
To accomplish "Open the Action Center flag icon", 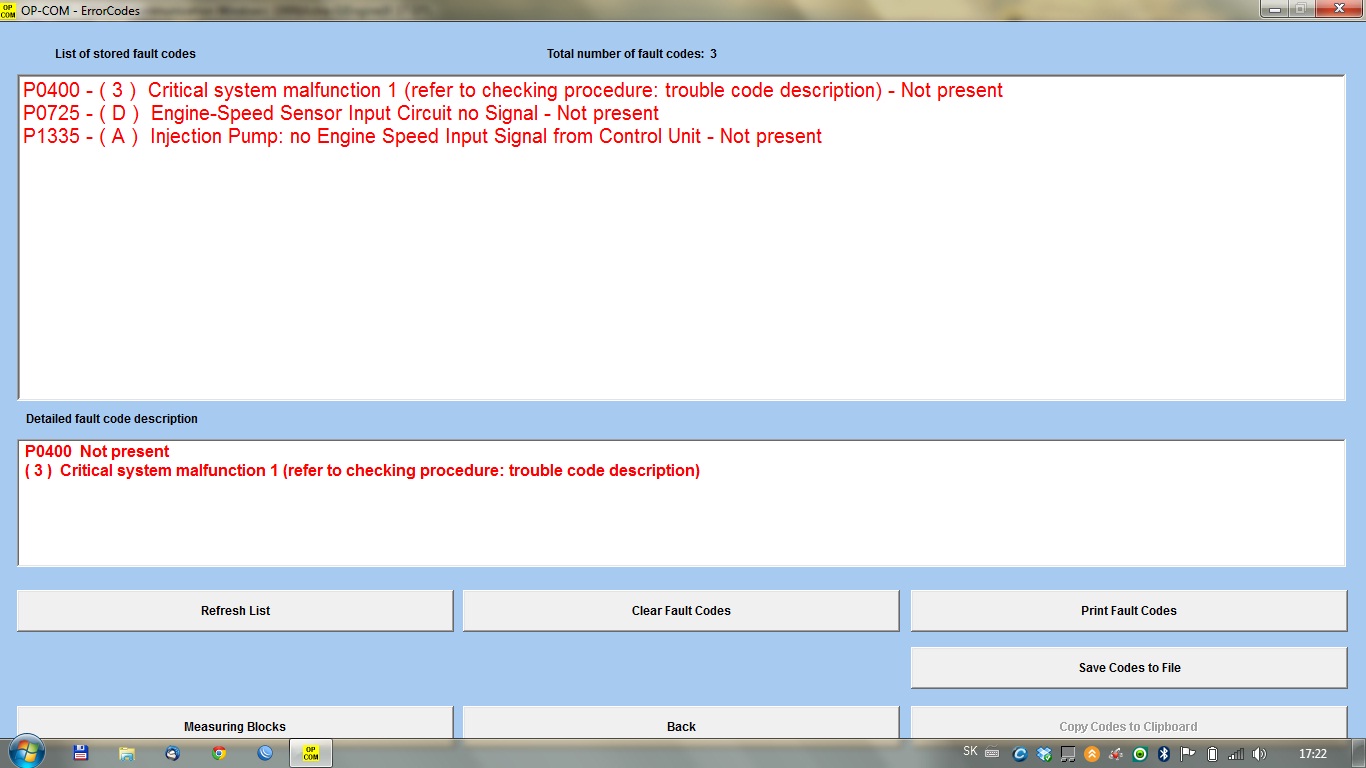I will click(1188, 754).
